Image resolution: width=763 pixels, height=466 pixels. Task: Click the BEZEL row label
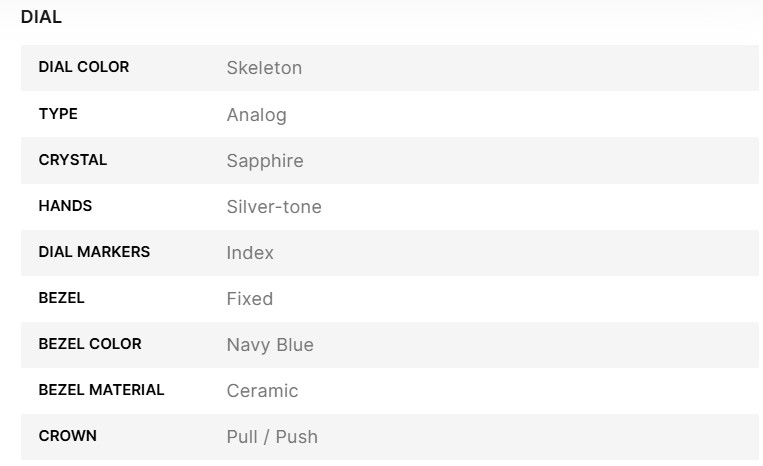(x=62, y=298)
